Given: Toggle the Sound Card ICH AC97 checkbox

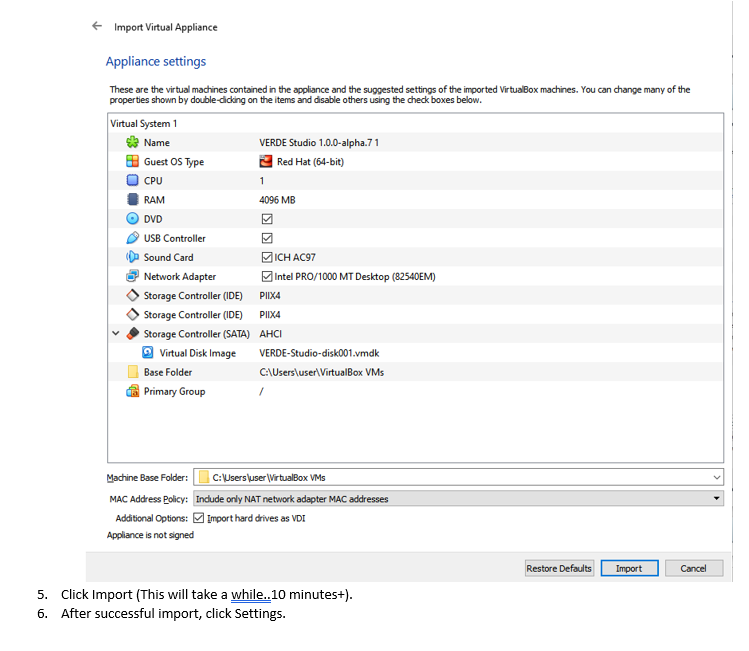Looking at the screenshot, I should pyautogui.click(x=267, y=257).
